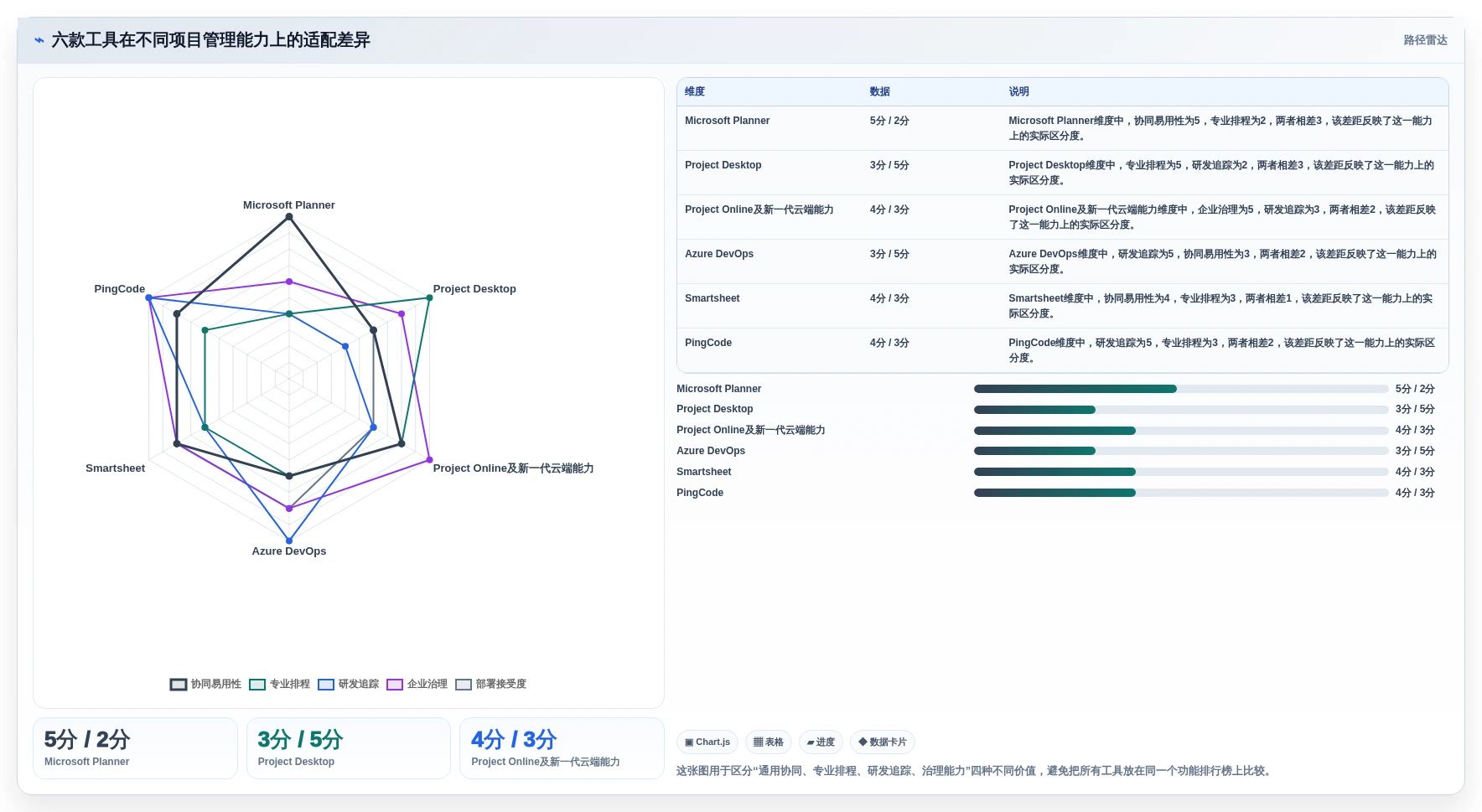Click the 数据卡片 tag chip
Image resolution: width=1482 pixels, height=812 pixels.
coord(883,742)
